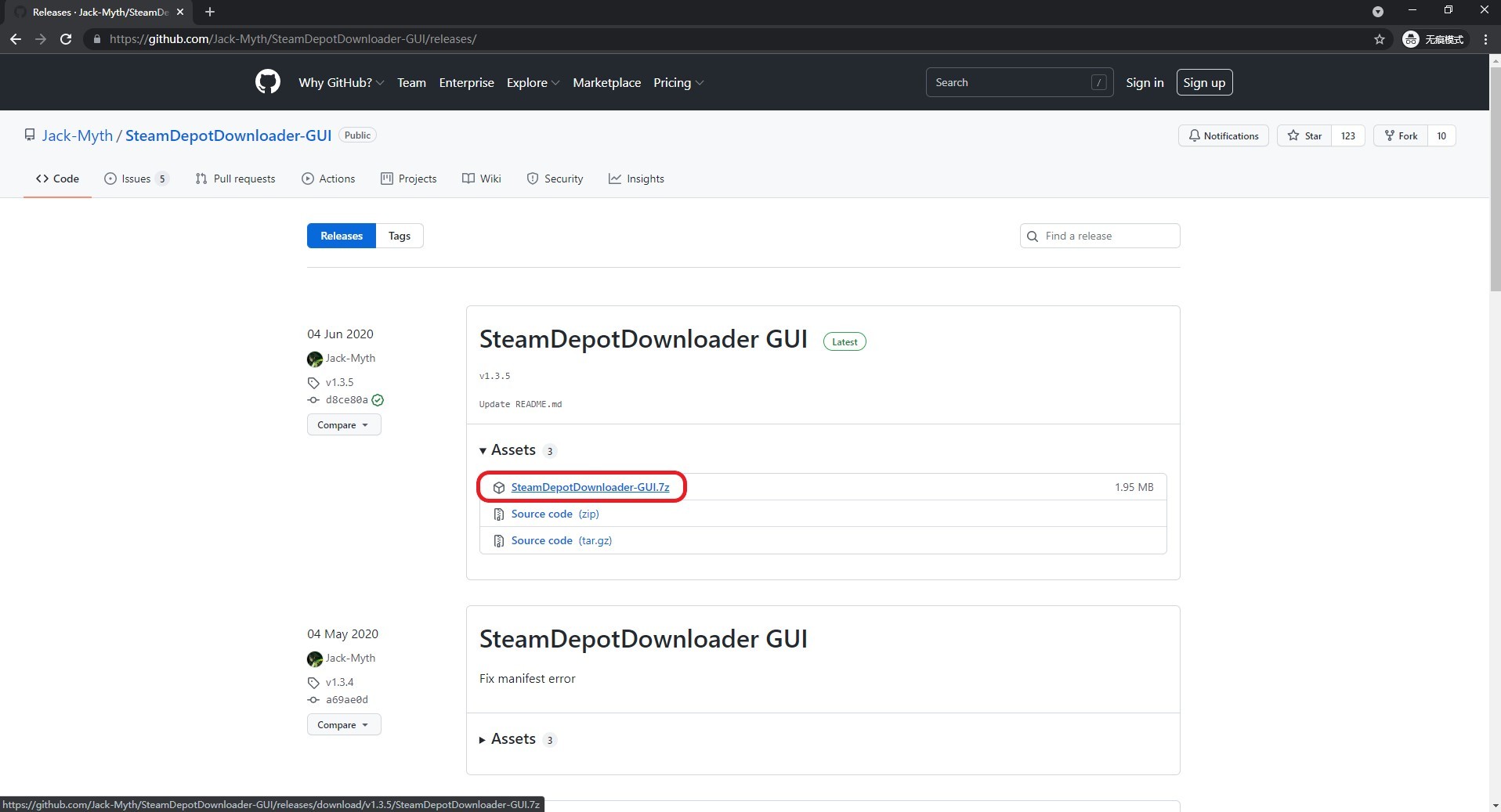The height and width of the screenshot is (812, 1501).
Task: Open the v1.3.5 tag link
Action: point(339,382)
